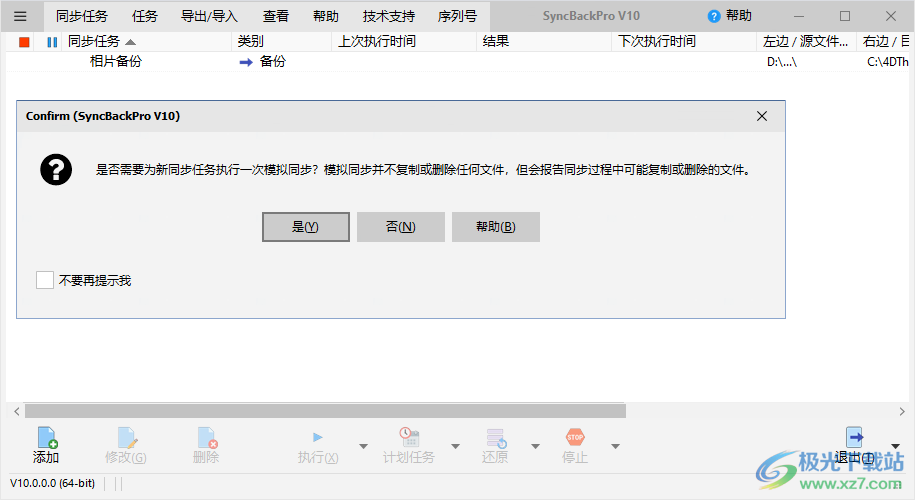Image resolution: width=915 pixels, height=500 pixels.
Task: Open the 任务 menu
Action: (x=144, y=16)
